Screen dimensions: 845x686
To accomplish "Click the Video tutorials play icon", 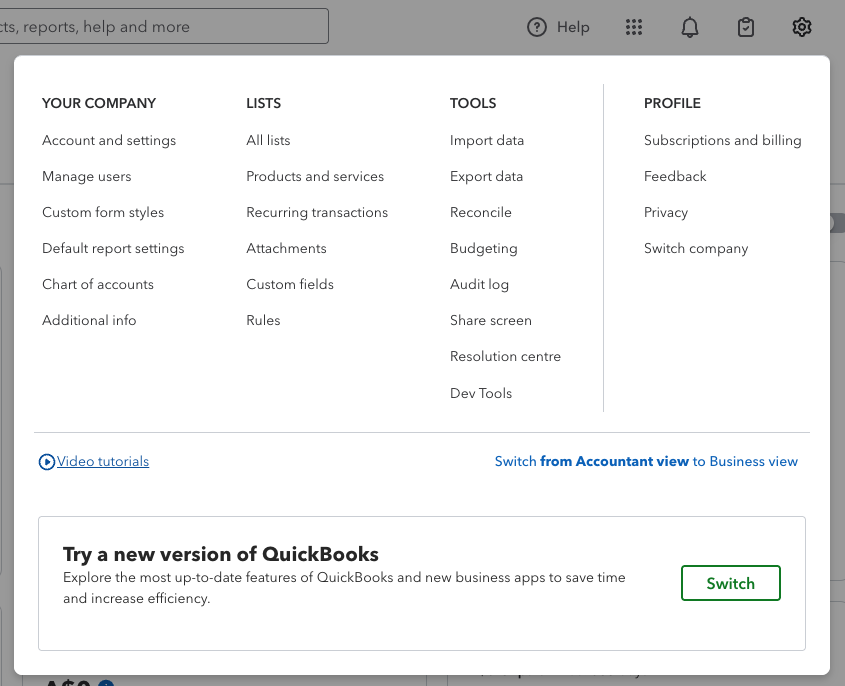I will tap(47, 462).
